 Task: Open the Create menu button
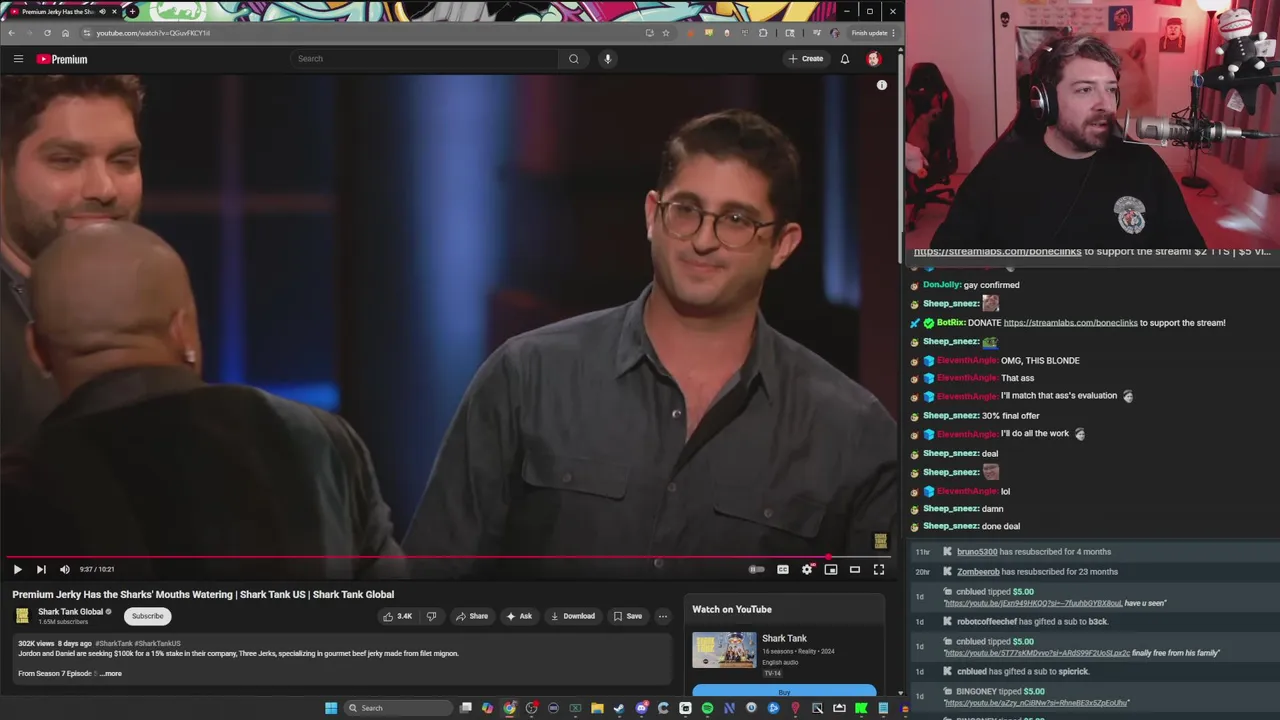pyautogui.click(x=806, y=59)
